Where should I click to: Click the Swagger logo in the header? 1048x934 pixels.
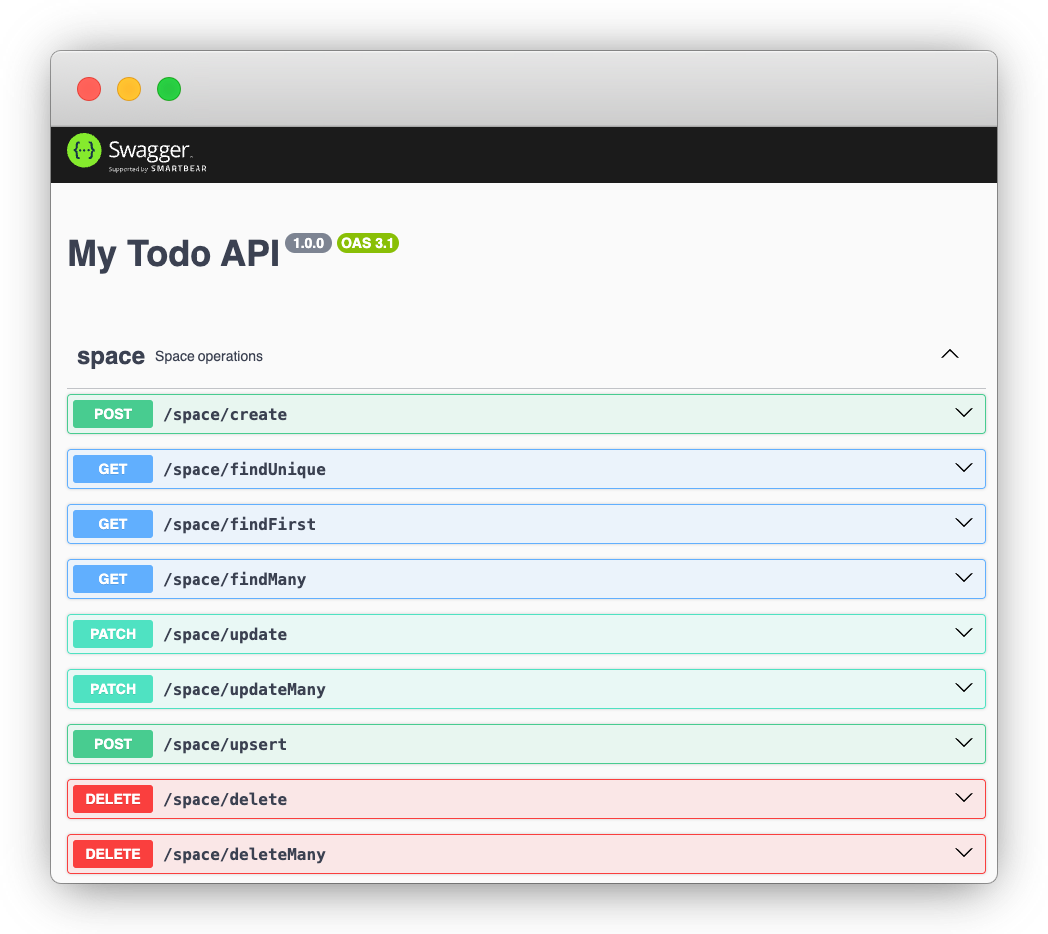tap(83, 151)
